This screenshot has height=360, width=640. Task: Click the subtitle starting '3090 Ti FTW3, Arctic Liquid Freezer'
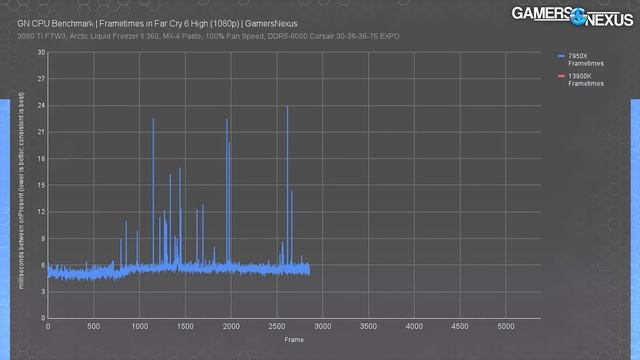[208, 36]
